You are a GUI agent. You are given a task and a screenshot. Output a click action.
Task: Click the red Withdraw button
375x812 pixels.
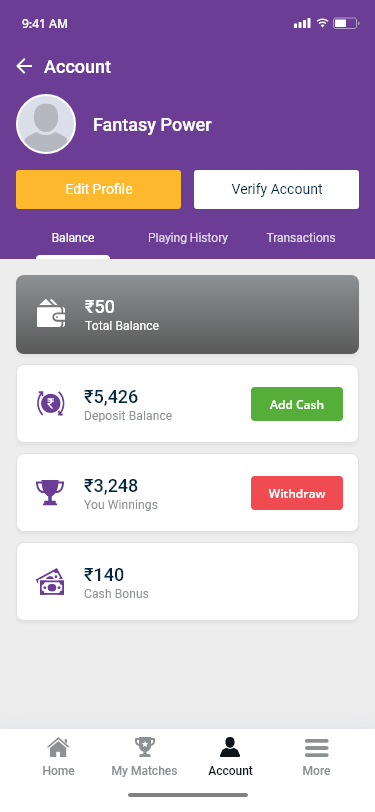(x=297, y=493)
